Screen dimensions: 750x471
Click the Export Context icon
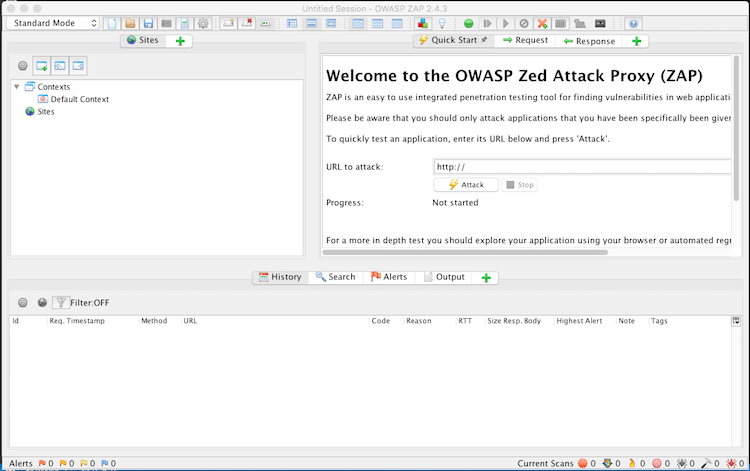(78, 66)
